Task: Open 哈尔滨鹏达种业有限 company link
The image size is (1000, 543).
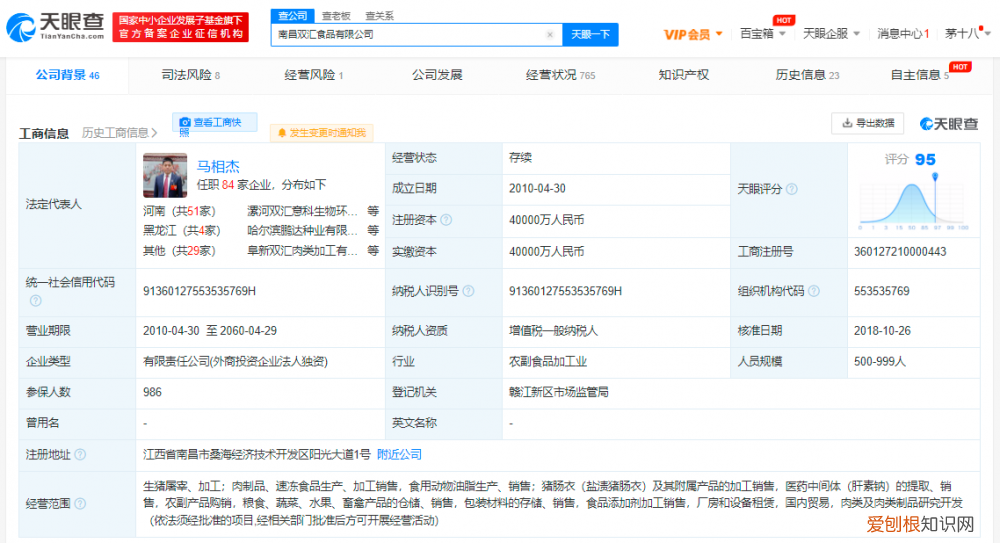Action: 302,230
